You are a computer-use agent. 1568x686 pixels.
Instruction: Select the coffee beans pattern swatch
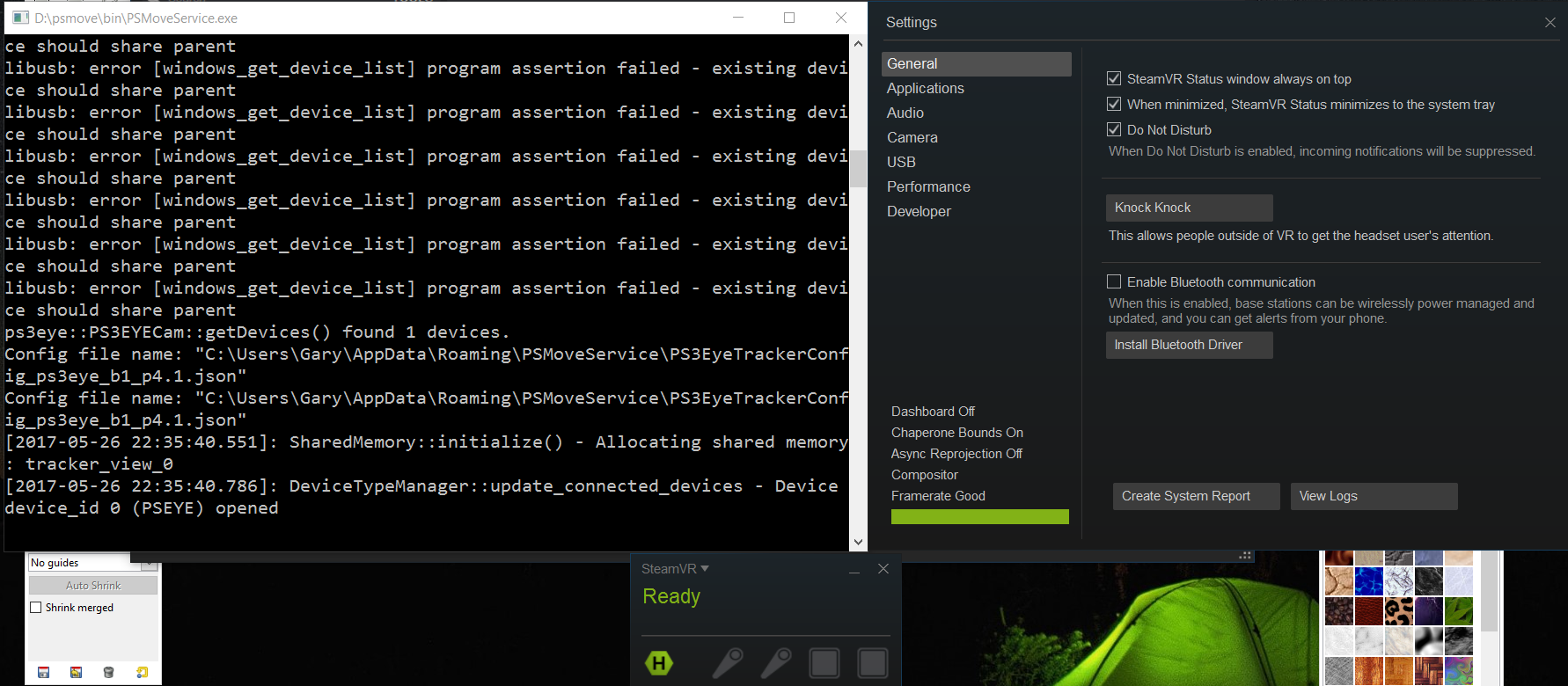1339,611
